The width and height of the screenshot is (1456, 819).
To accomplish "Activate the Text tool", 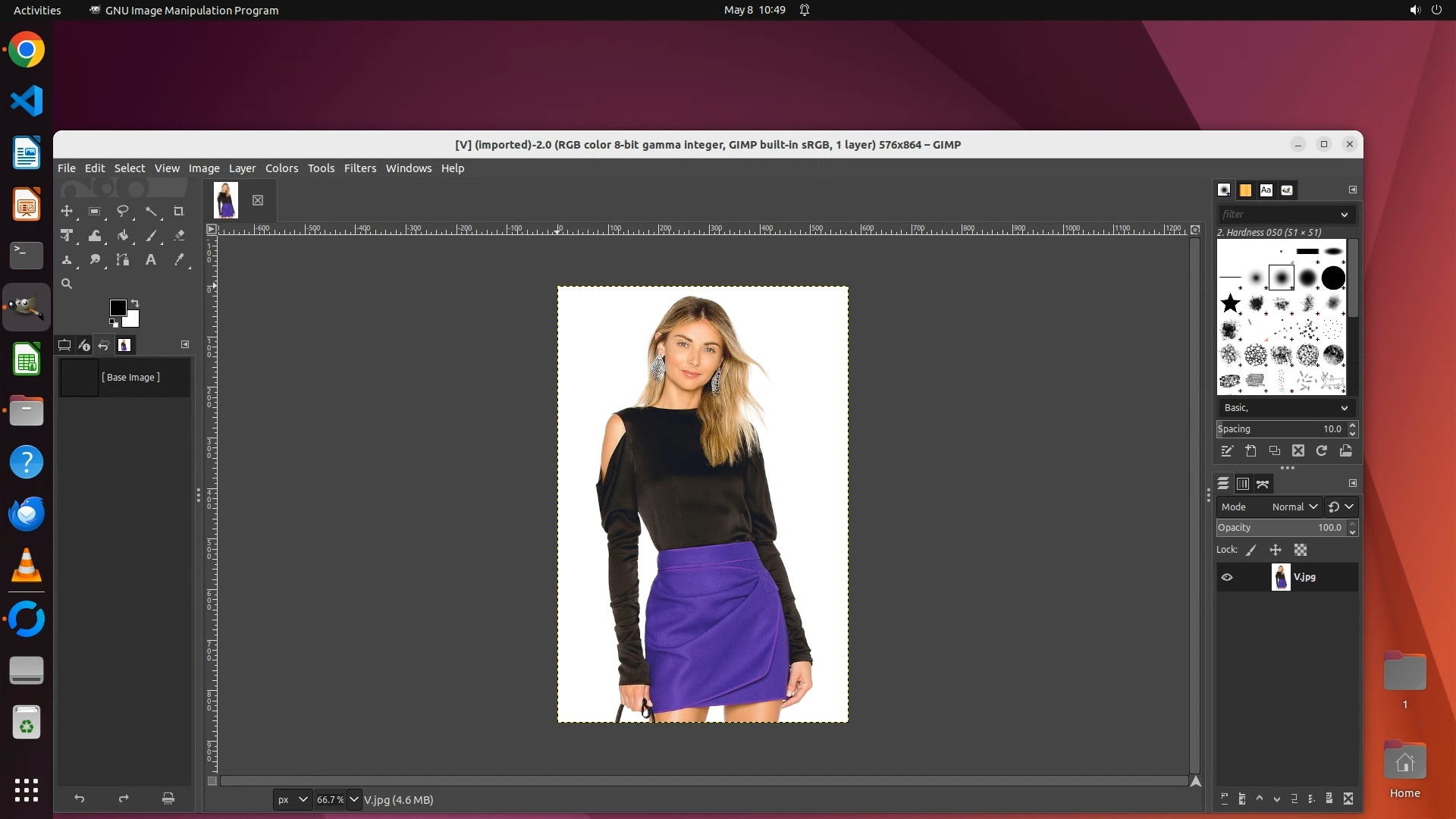I will coord(151,260).
